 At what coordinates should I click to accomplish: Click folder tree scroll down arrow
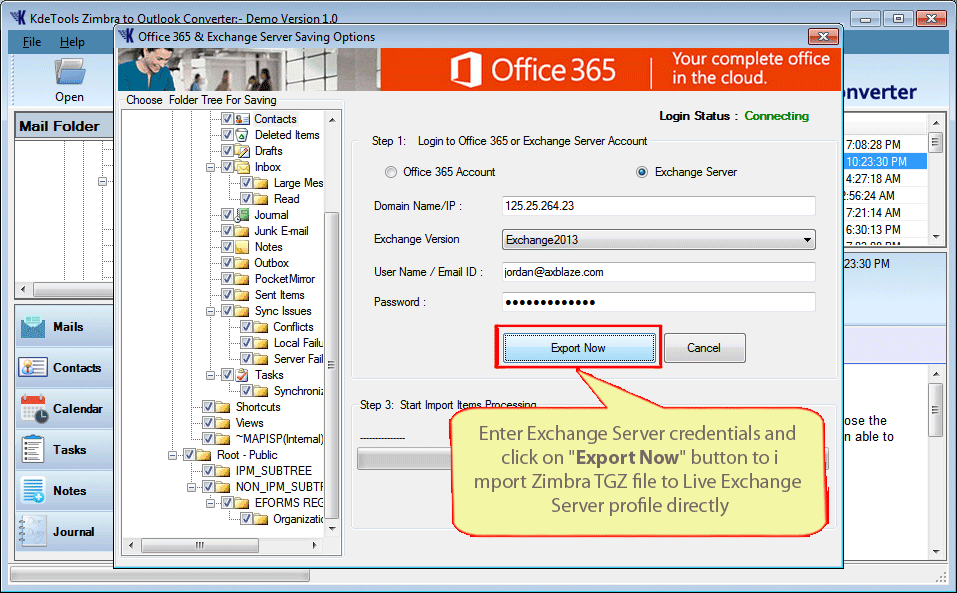tap(332, 528)
